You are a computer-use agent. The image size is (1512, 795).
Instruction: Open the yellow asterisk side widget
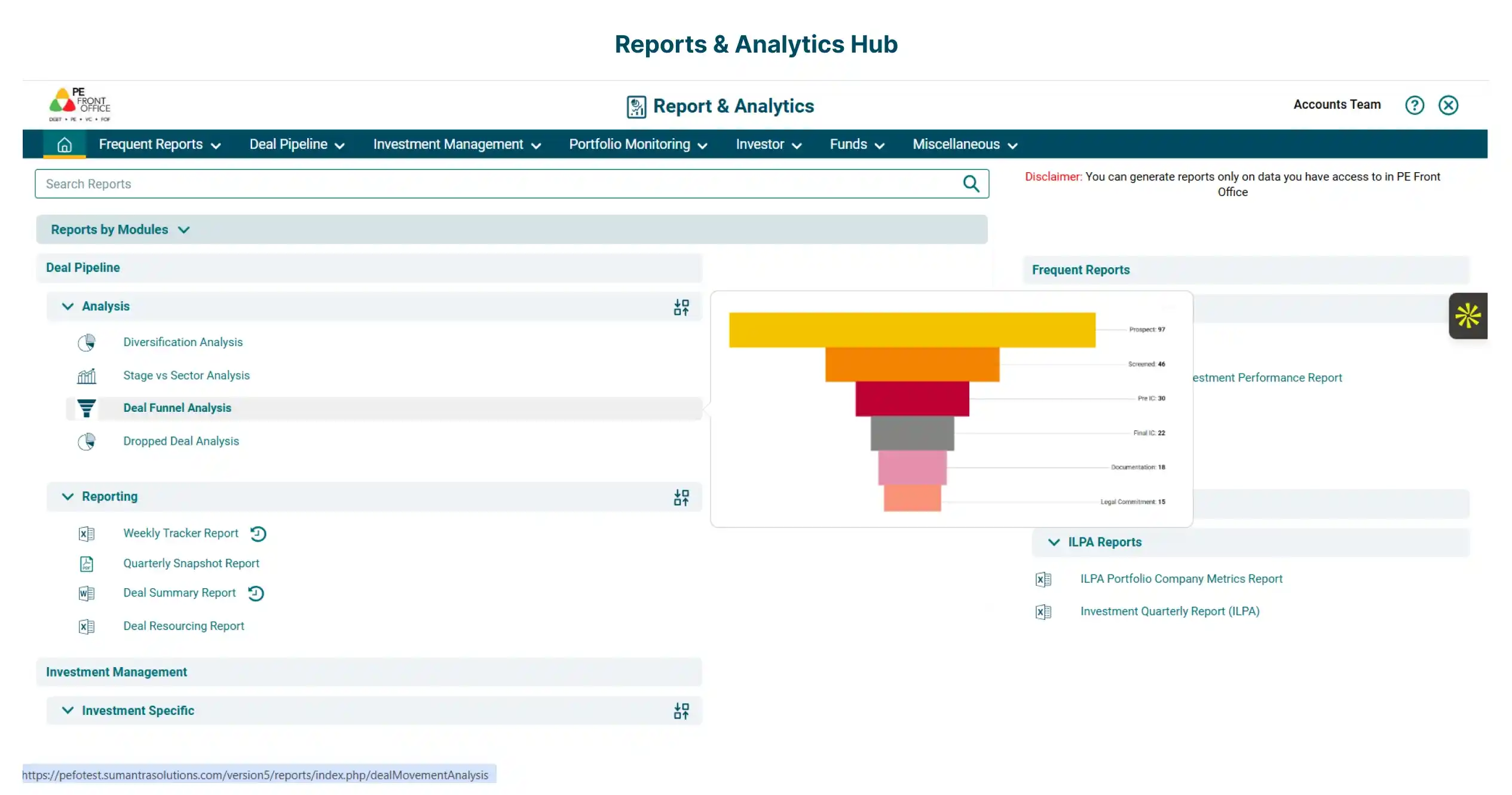[1468, 316]
